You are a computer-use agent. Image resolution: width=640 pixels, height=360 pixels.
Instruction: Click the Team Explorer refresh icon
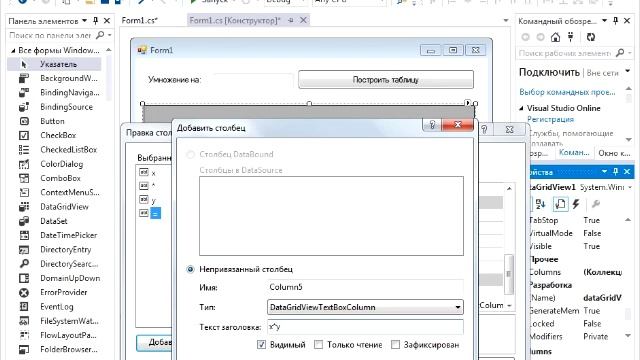coord(591,37)
